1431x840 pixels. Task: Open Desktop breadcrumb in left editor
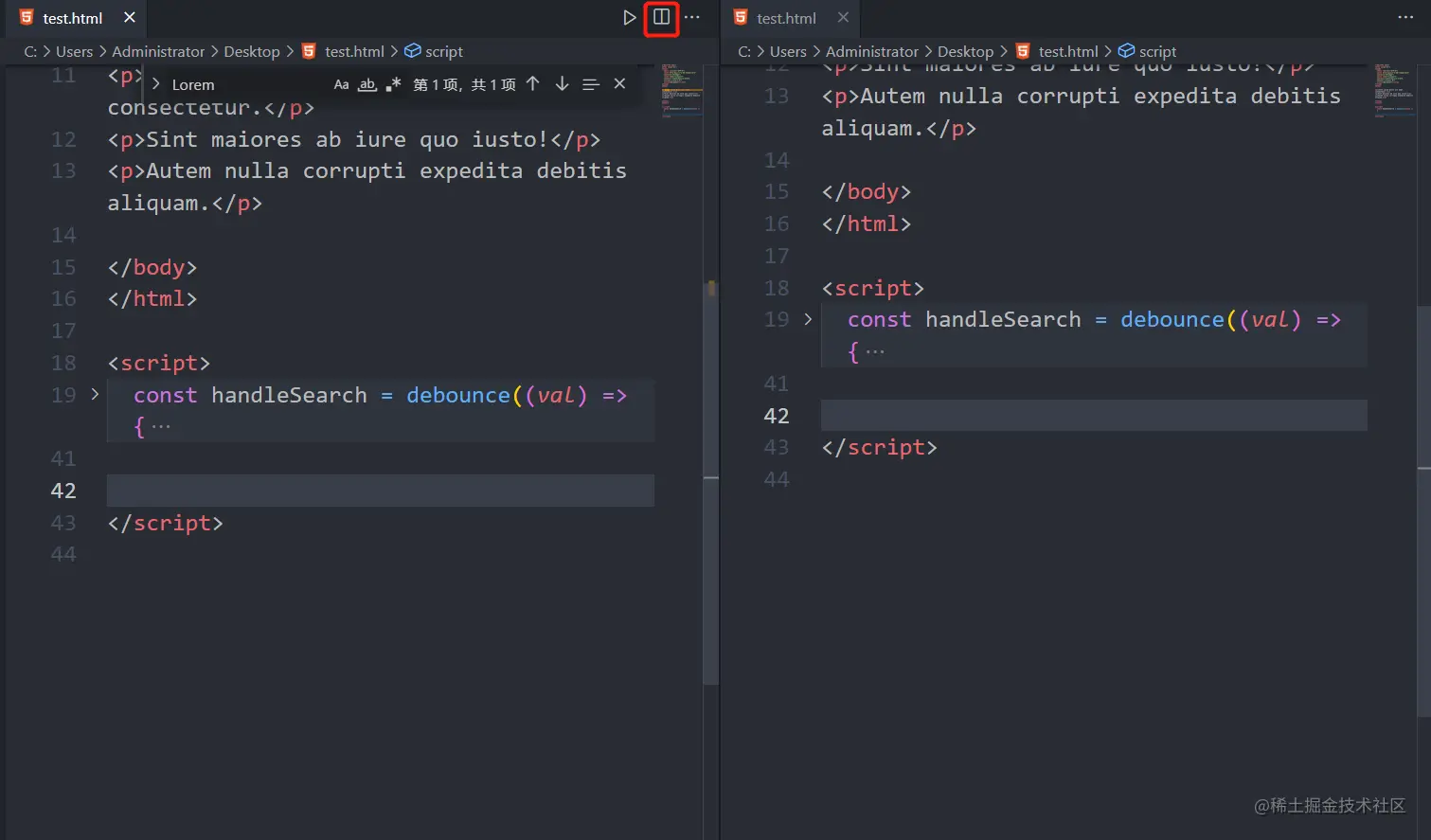point(252,51)
